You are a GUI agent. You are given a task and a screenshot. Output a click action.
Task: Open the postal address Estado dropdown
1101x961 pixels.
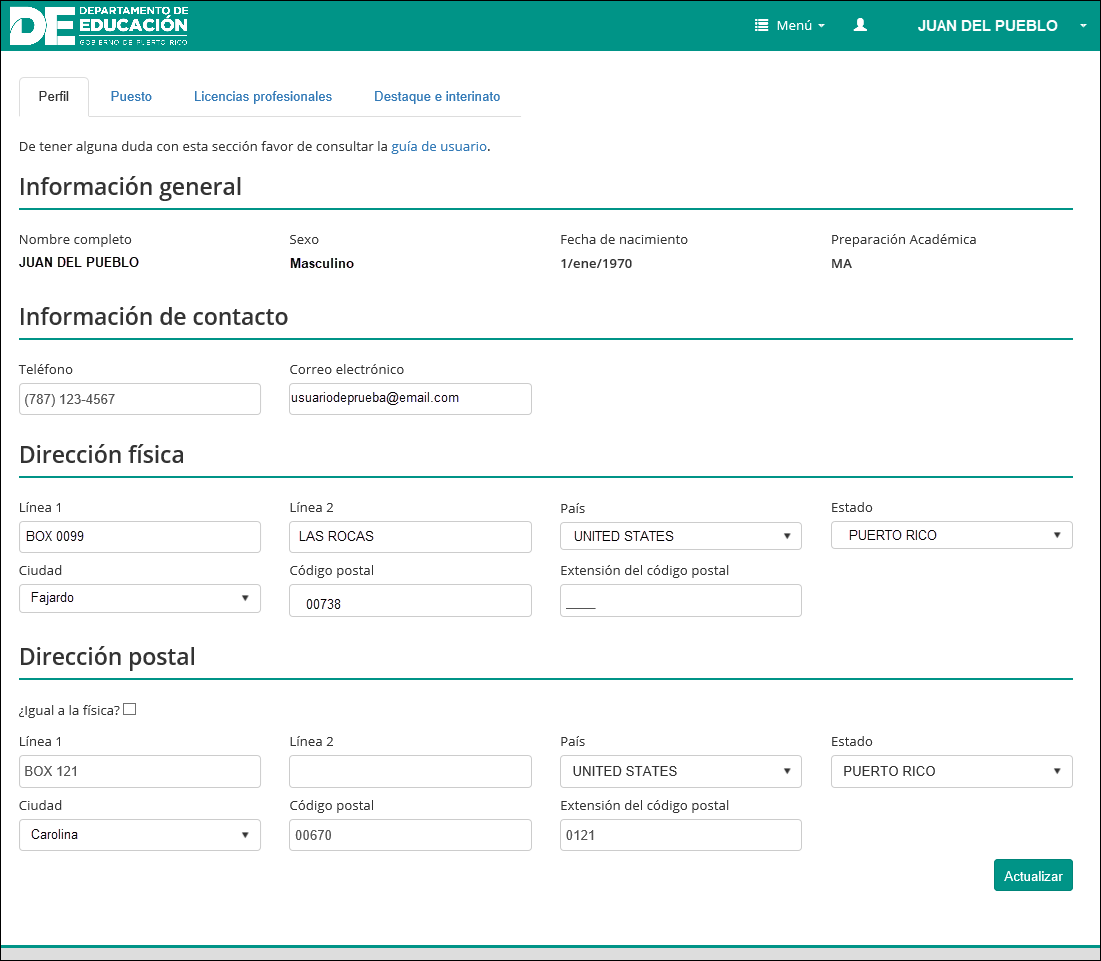click(951, 771)
